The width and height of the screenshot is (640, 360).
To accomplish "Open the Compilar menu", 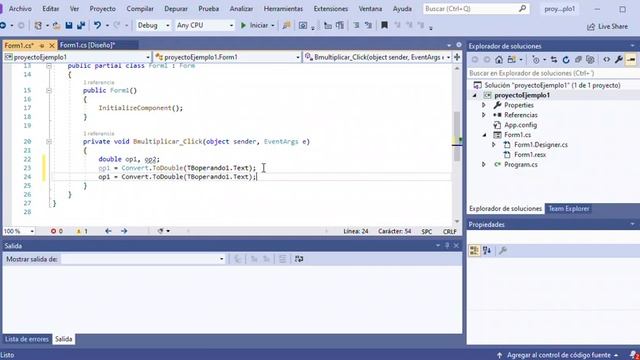I will coord(140,9).
